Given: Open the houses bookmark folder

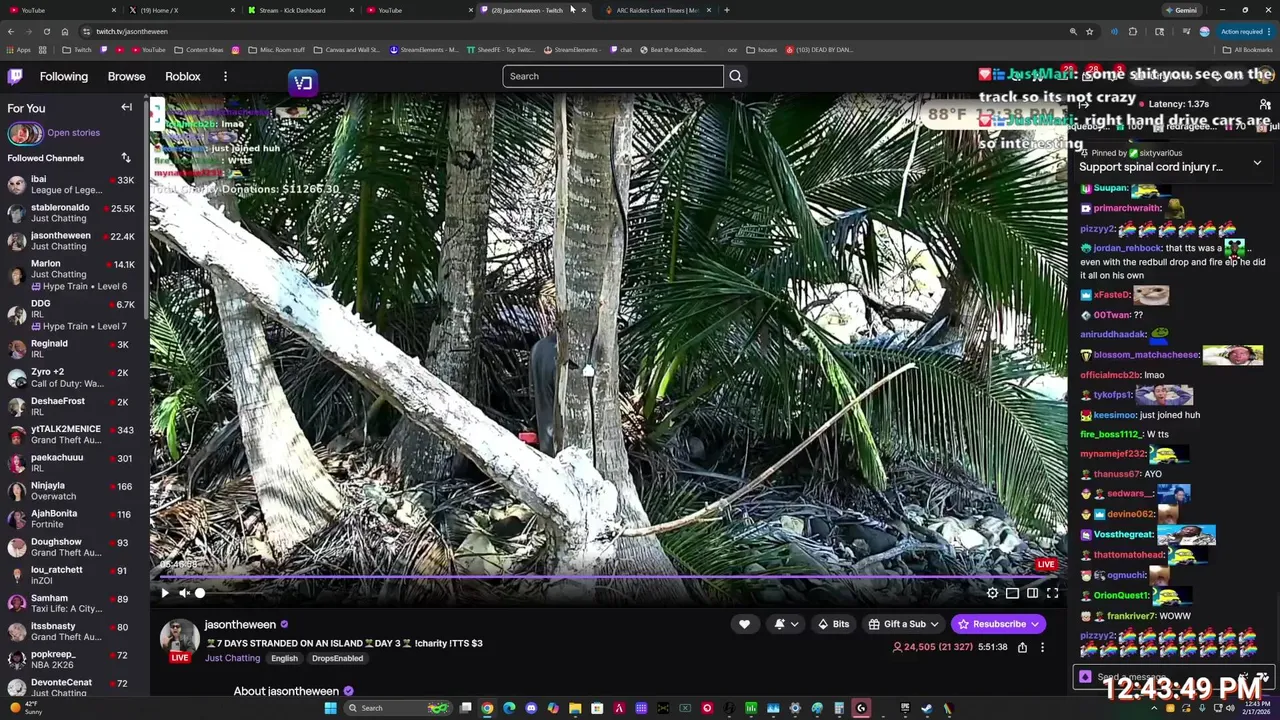Looking at the screenshot, I should [x=762, y=49].
